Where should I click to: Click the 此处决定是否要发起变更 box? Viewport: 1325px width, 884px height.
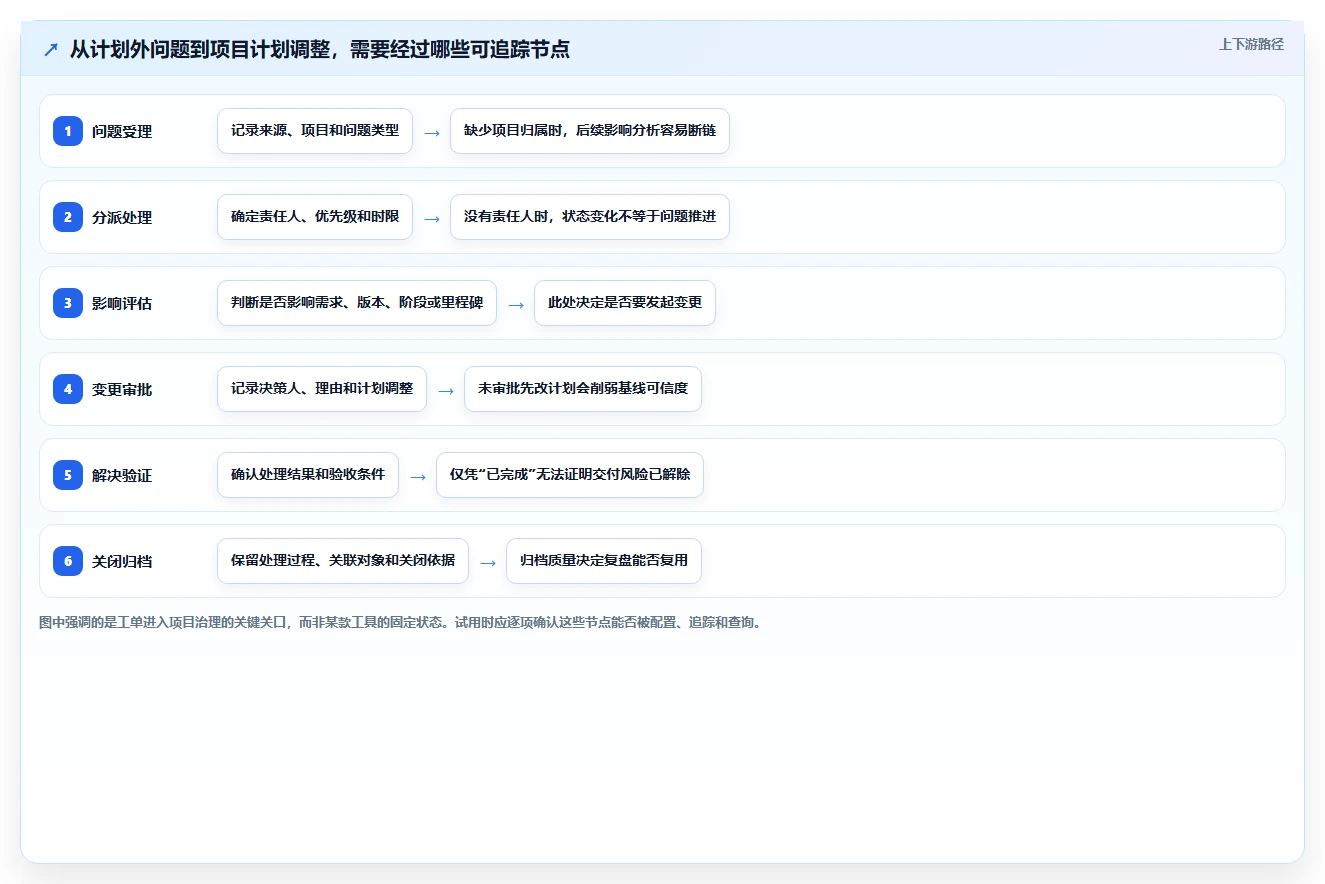[625, 303]
